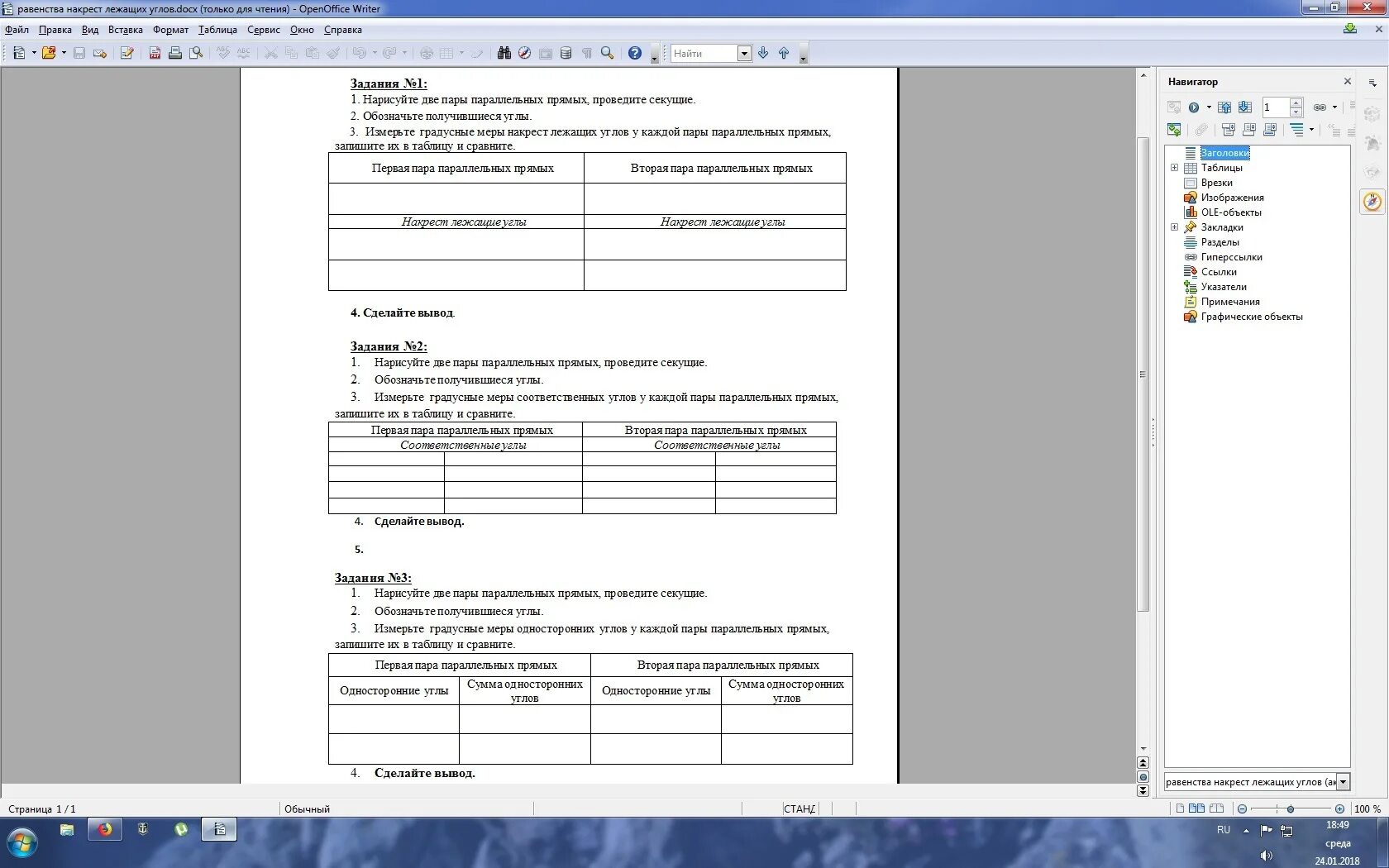The image size is (1389, 868).
Task: Find next with the down arrow
Action: click(763, 53)
